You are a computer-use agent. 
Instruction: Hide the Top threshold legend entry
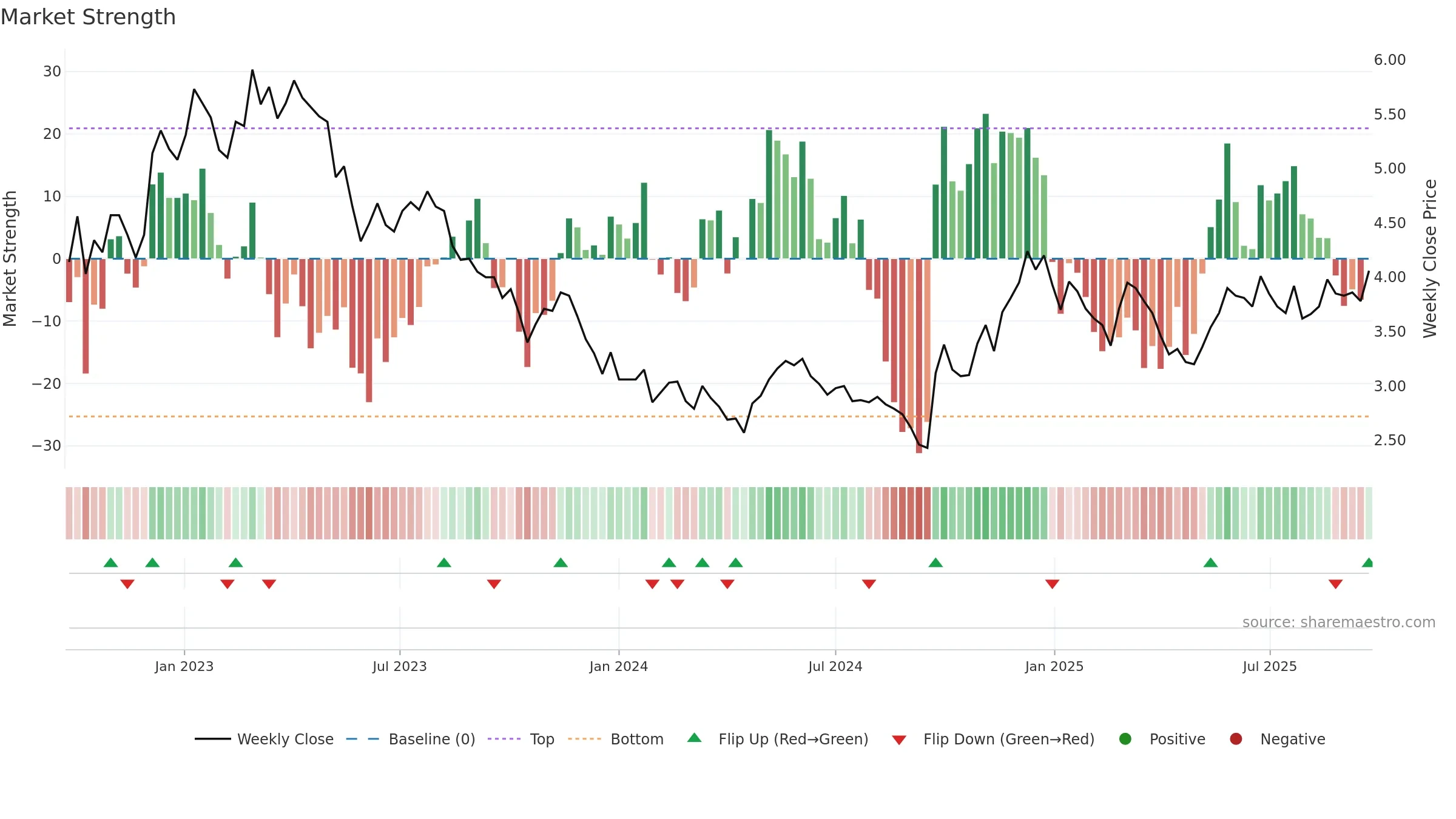click(521, 739)
